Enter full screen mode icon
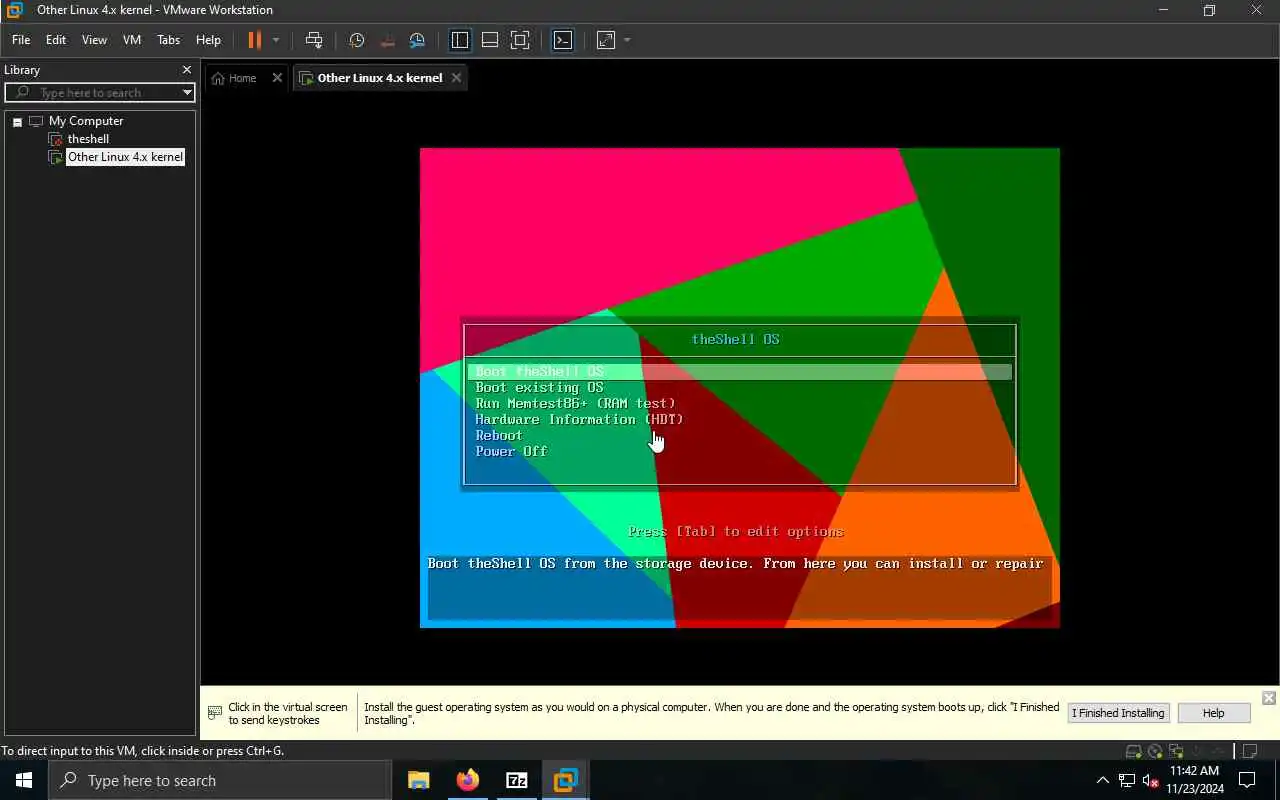The height and width of the screenshot is (800, 1280). [x=520, y=40]
